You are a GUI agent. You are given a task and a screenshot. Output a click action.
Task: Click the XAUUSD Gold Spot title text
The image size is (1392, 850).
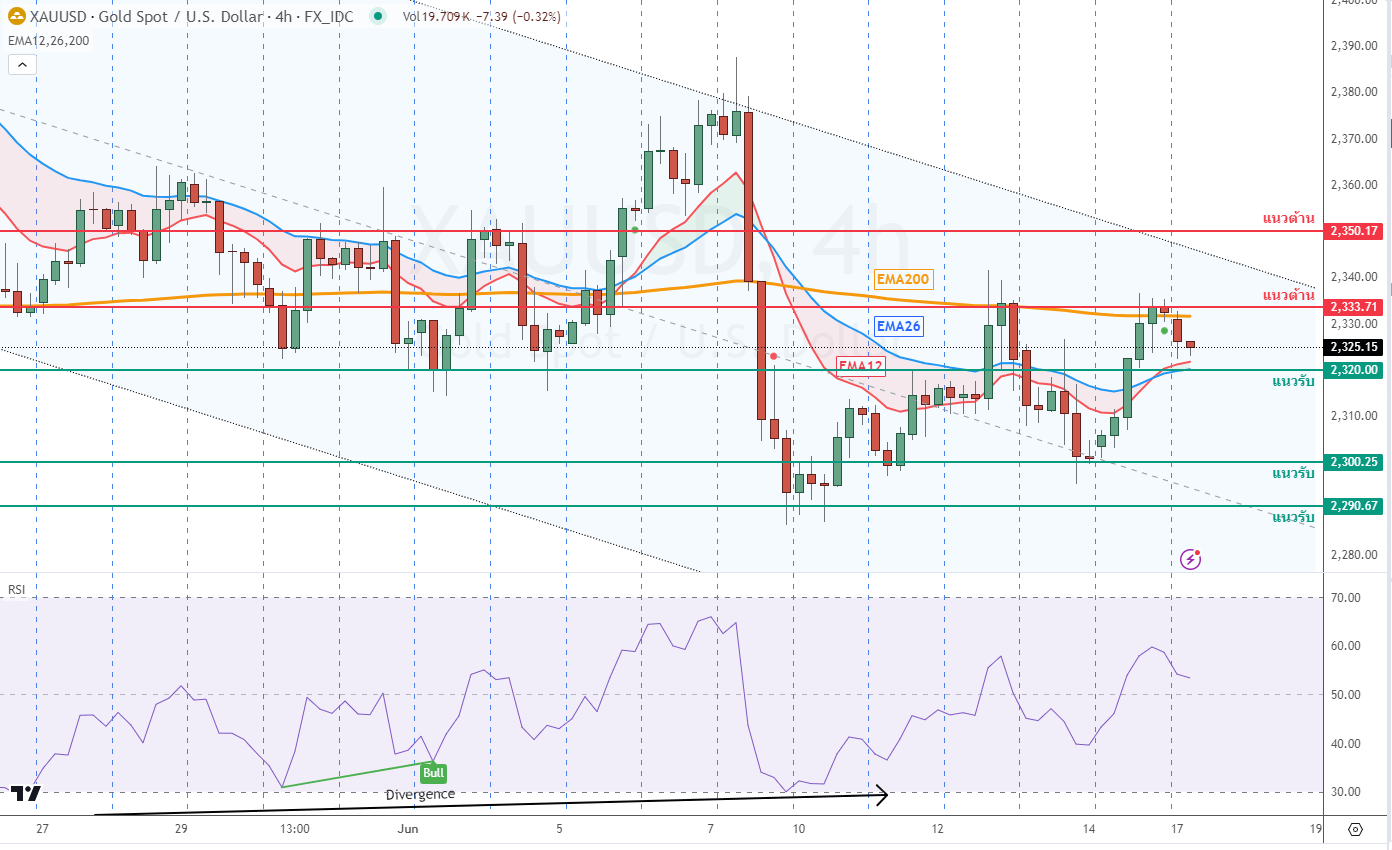(x=192, y=17)
